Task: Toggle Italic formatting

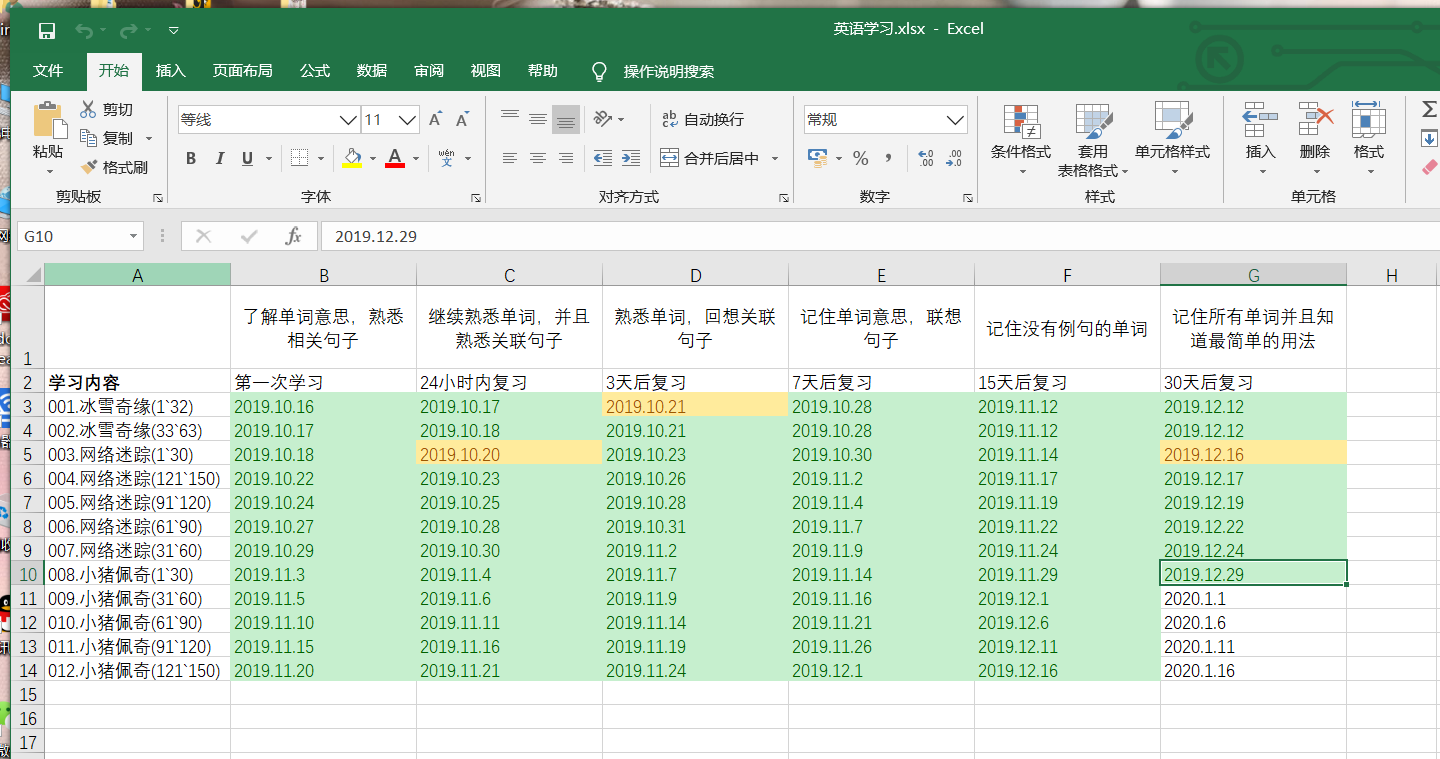Action: coord(219,158)
